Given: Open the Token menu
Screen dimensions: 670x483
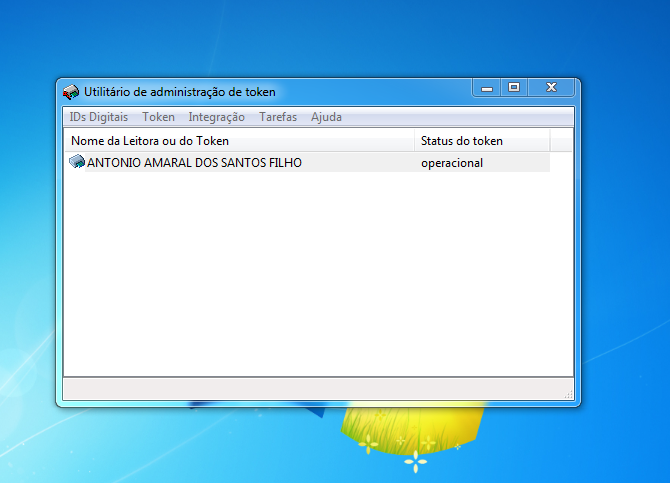Looking at the screenshot, I should click(x=159, y=117).
